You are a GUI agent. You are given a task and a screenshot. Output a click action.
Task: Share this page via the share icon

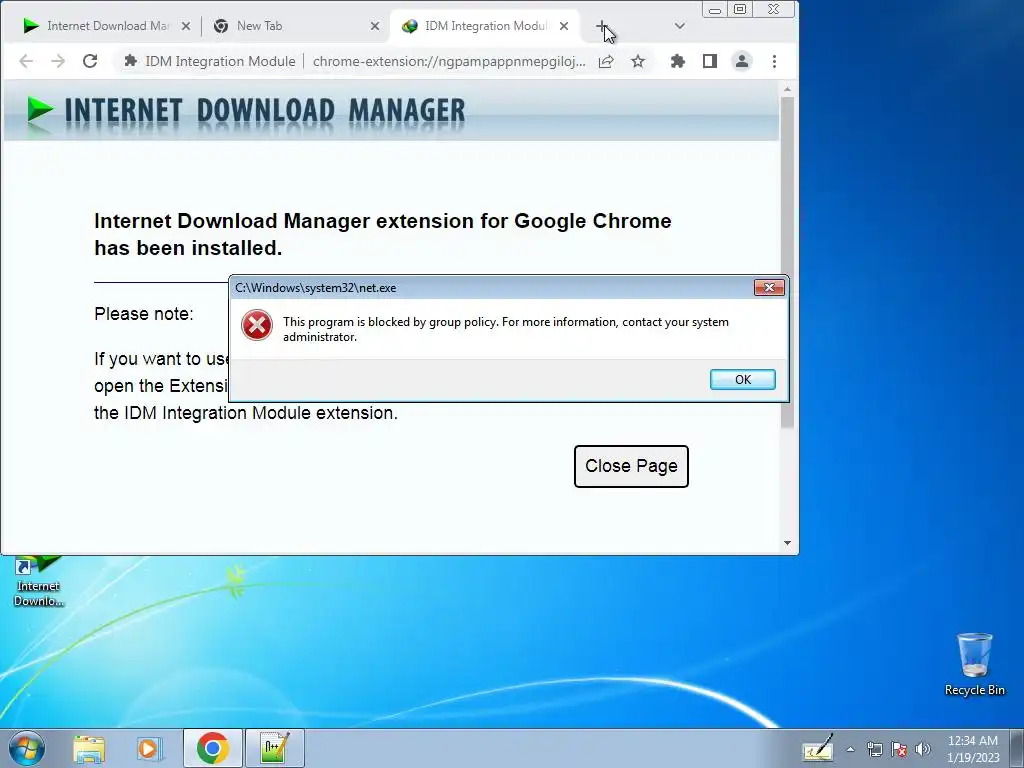pos(606,61)
